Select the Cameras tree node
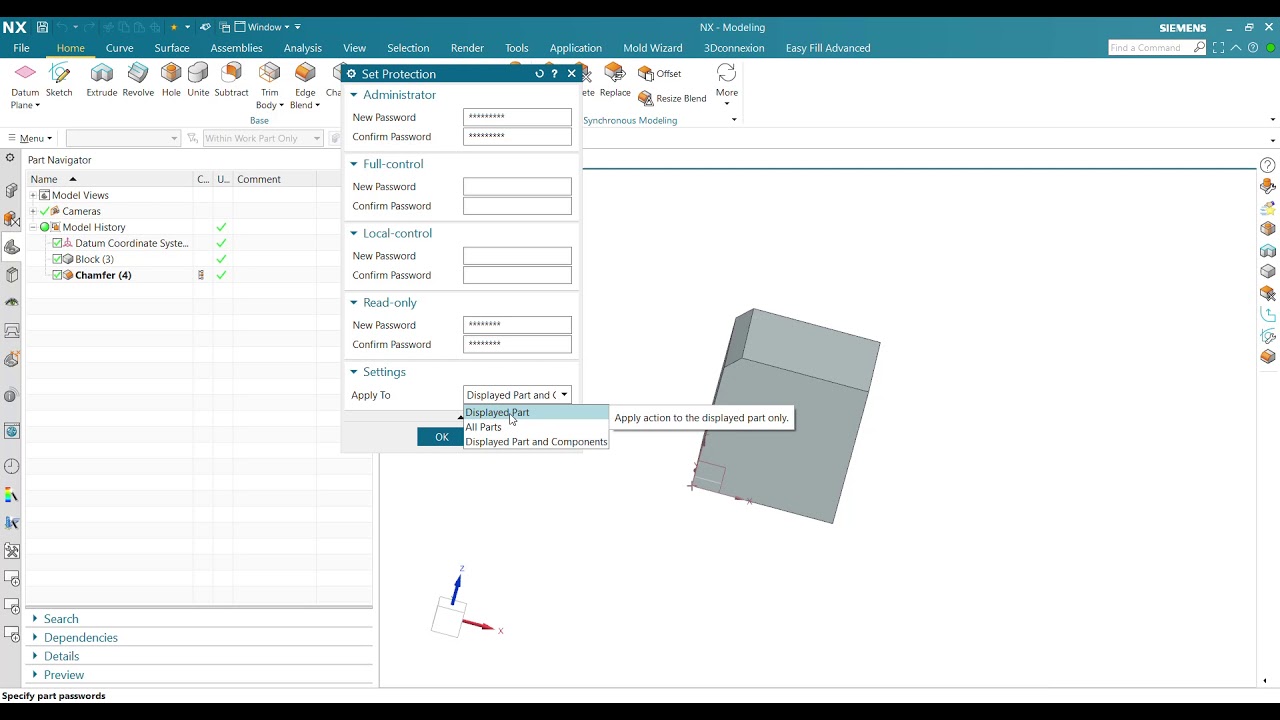1280x720 pixels. [81, 211]
